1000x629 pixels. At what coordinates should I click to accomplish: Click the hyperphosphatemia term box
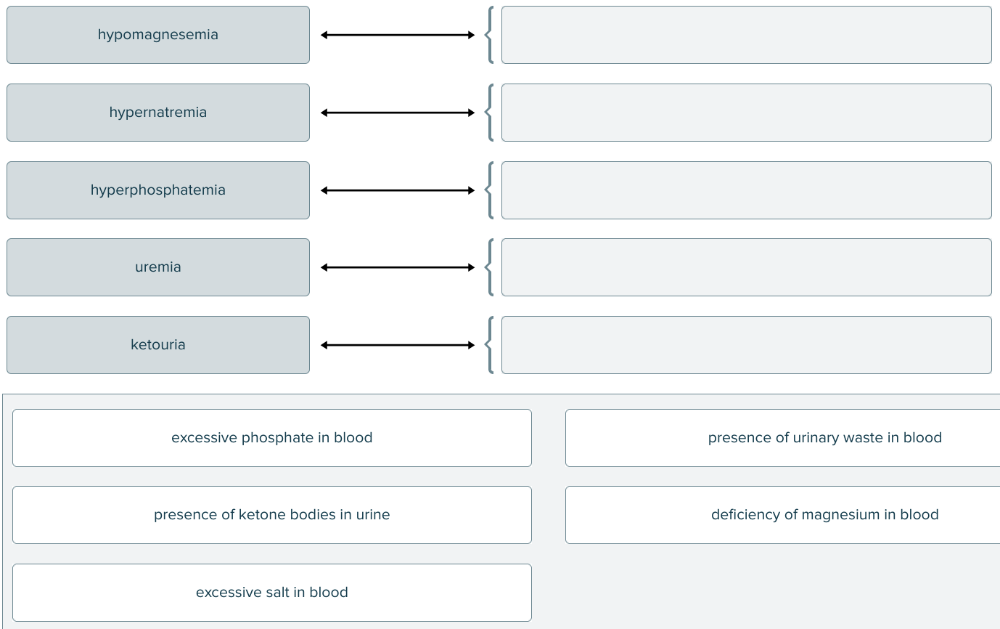pyautogui.click(x=158, y=190)
